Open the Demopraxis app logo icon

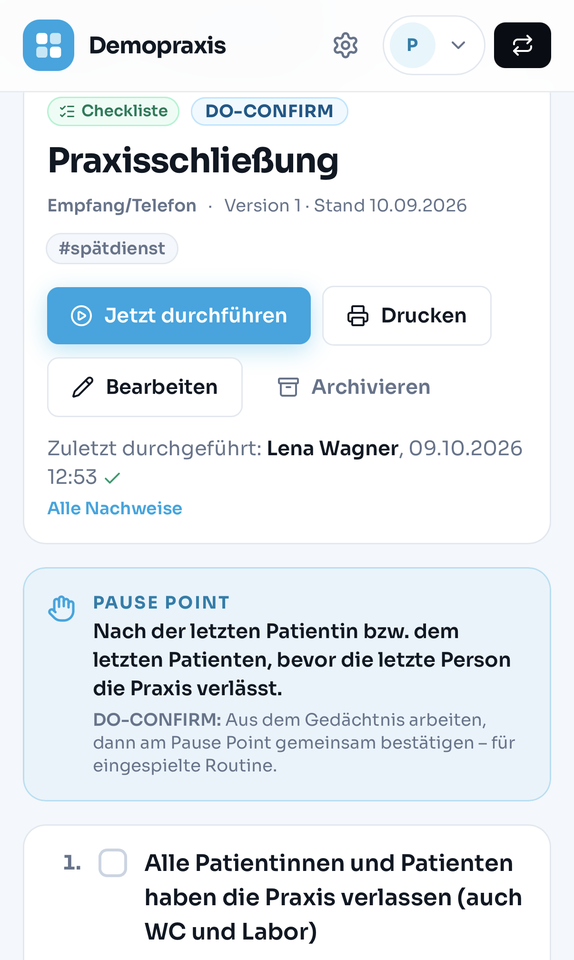coord(48,45)
